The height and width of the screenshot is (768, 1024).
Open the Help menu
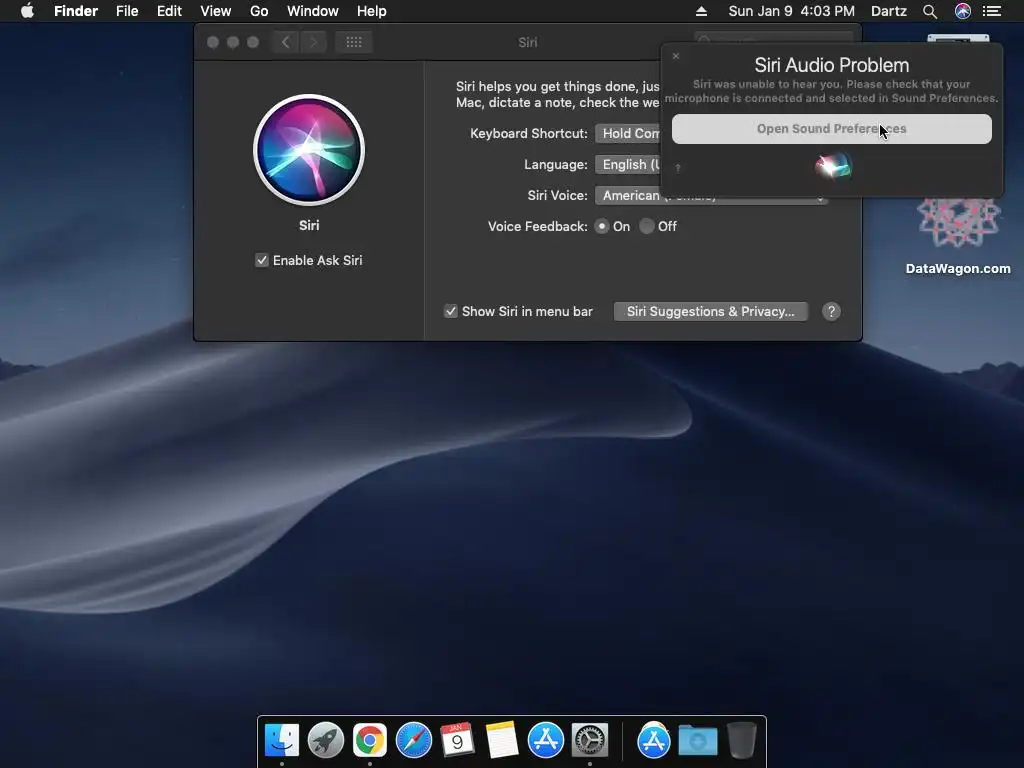(372, 11)
